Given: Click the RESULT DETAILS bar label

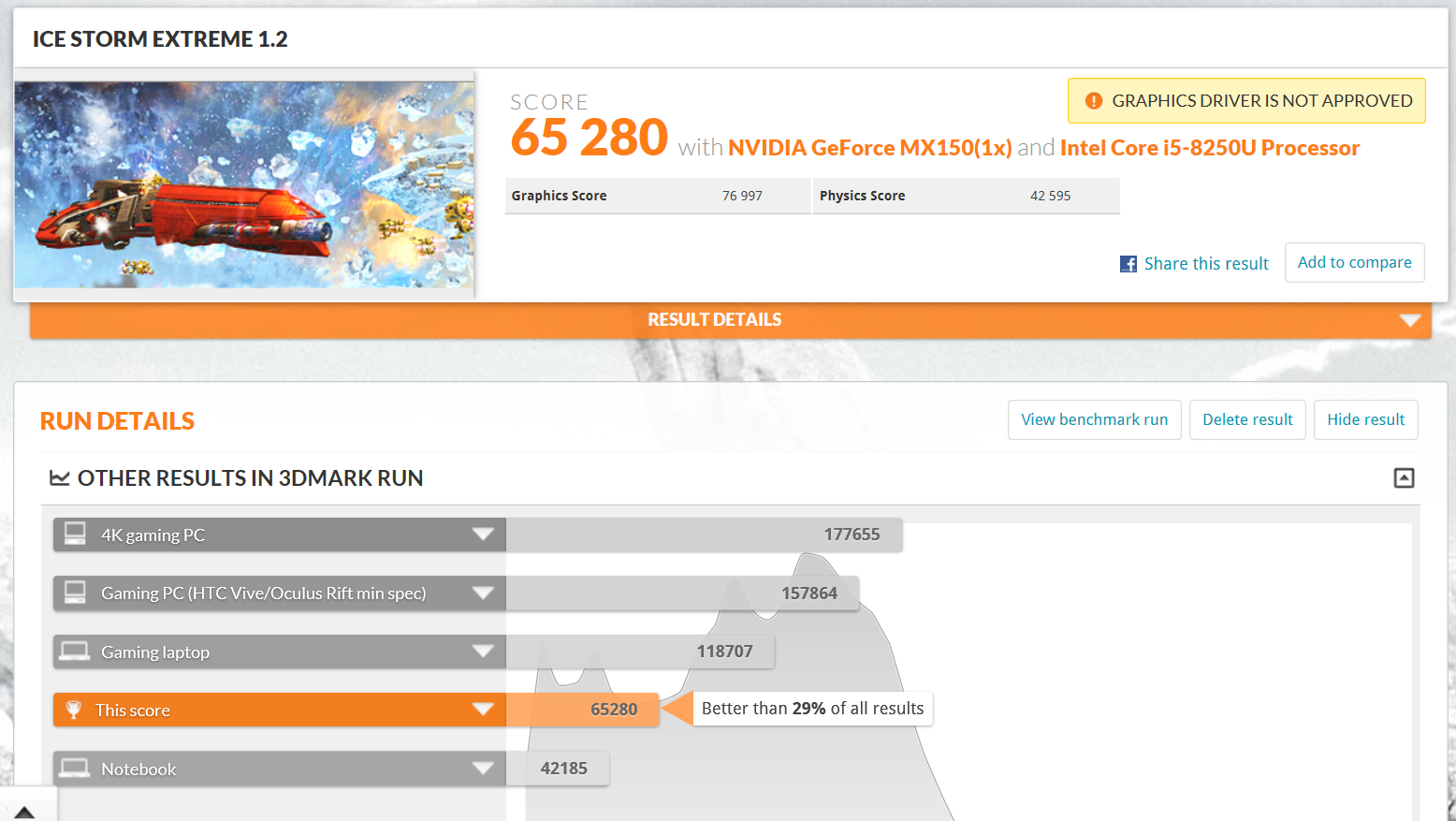Looking at the screenshot, I should coord(715,320).
